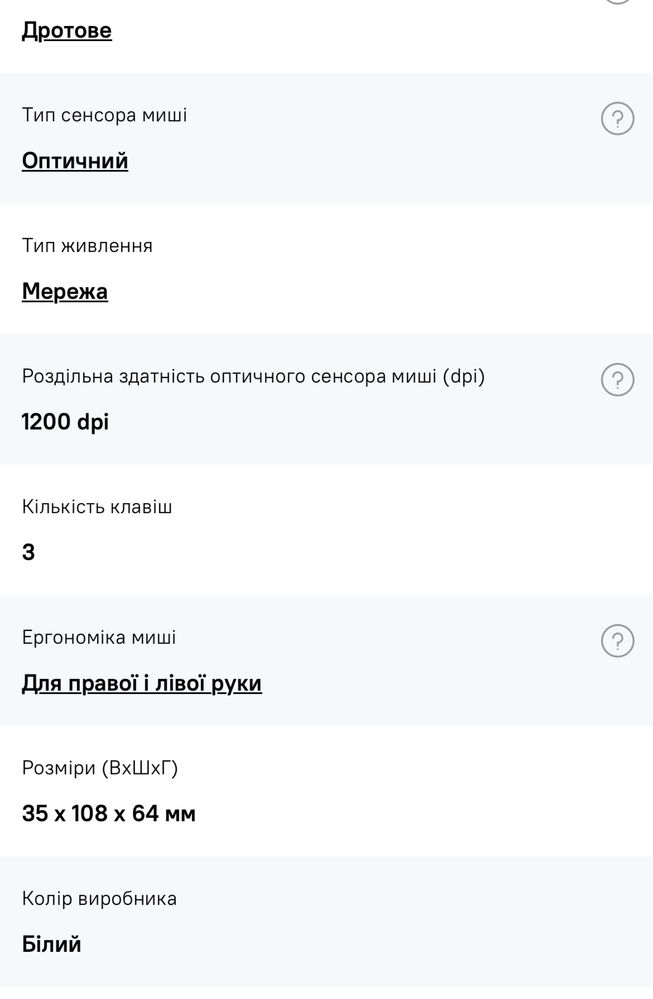Tap the partially visible help icon above Дротове
The width and height of the screenshot is (653, 999).
tap(617, 2)
